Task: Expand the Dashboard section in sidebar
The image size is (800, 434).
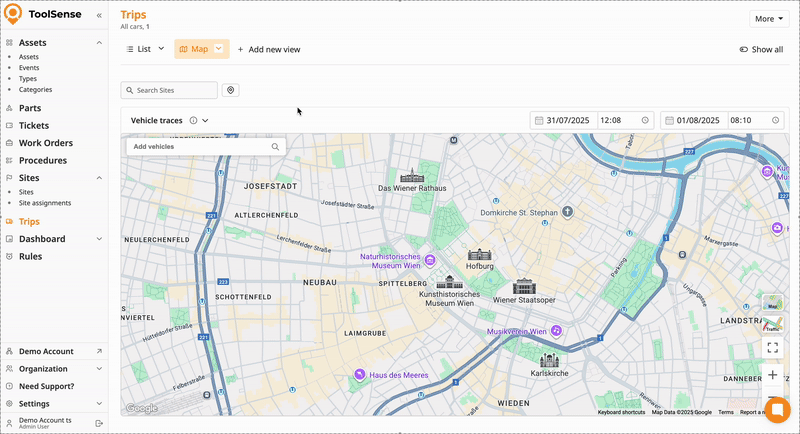Action: click(99, 239)
